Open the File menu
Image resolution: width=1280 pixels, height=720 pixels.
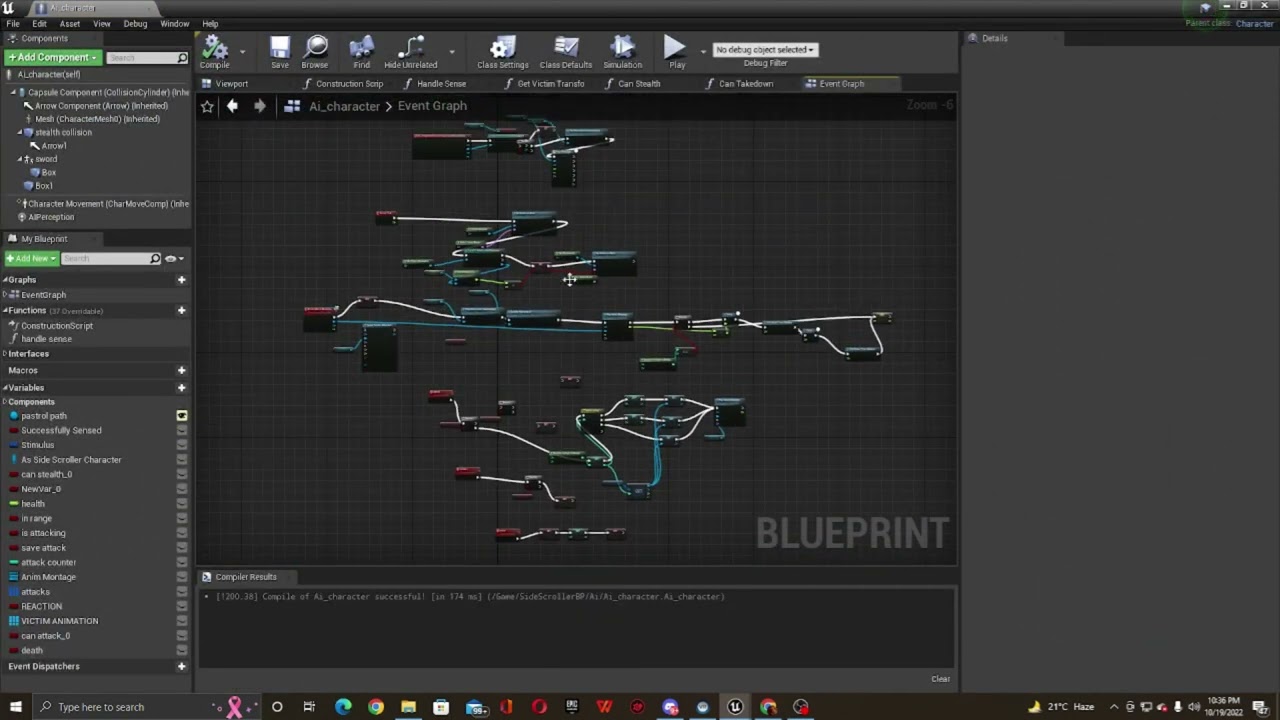pos(13,24)
